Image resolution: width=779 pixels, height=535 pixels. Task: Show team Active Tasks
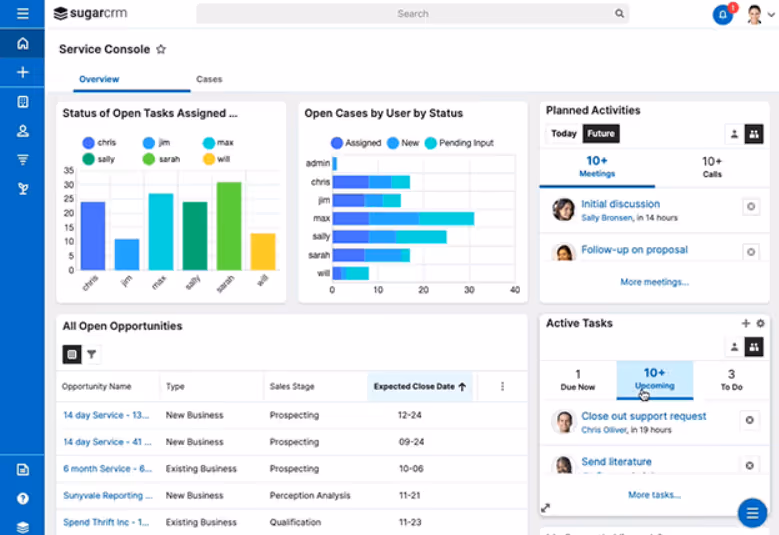pos(754,347)
